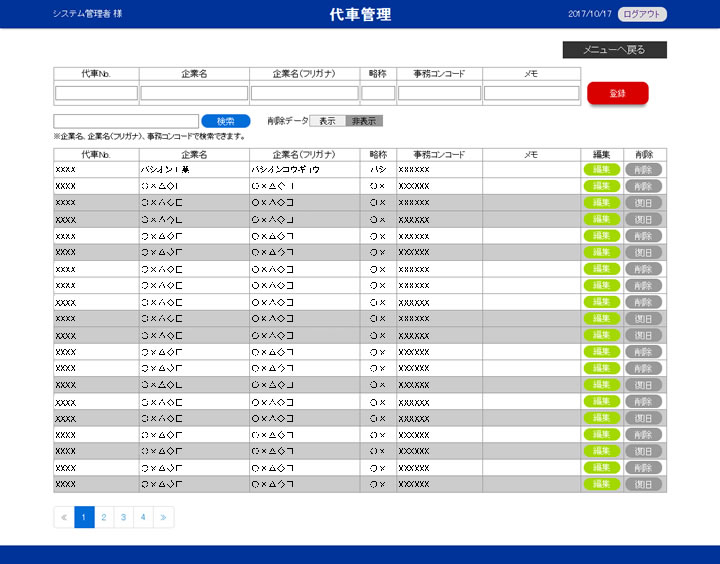This screenshot has width=720, height=564.
Task: Log out using ログアウト button
Action: (642, 14)
